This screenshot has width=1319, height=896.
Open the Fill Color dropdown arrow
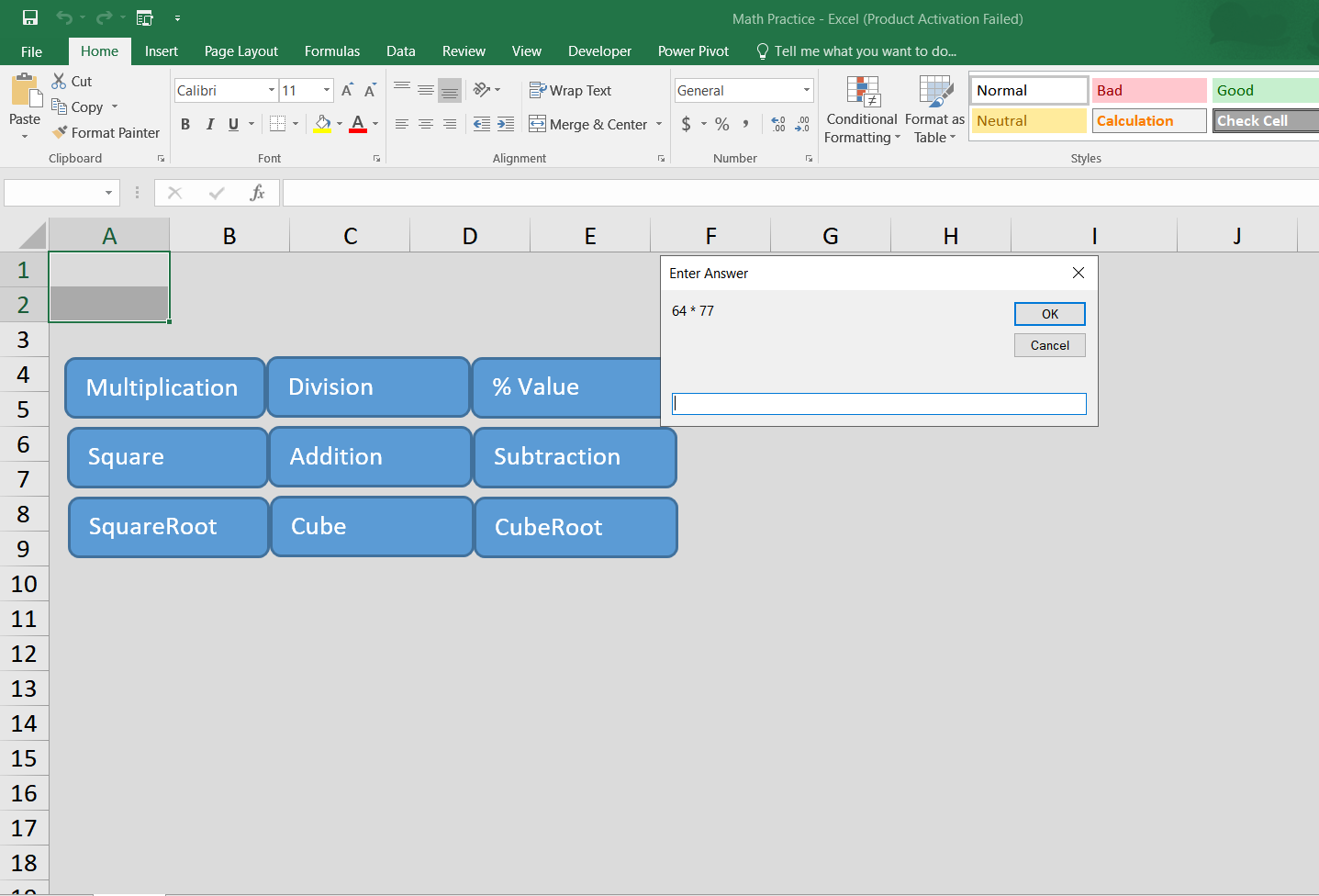pos(338,123)
